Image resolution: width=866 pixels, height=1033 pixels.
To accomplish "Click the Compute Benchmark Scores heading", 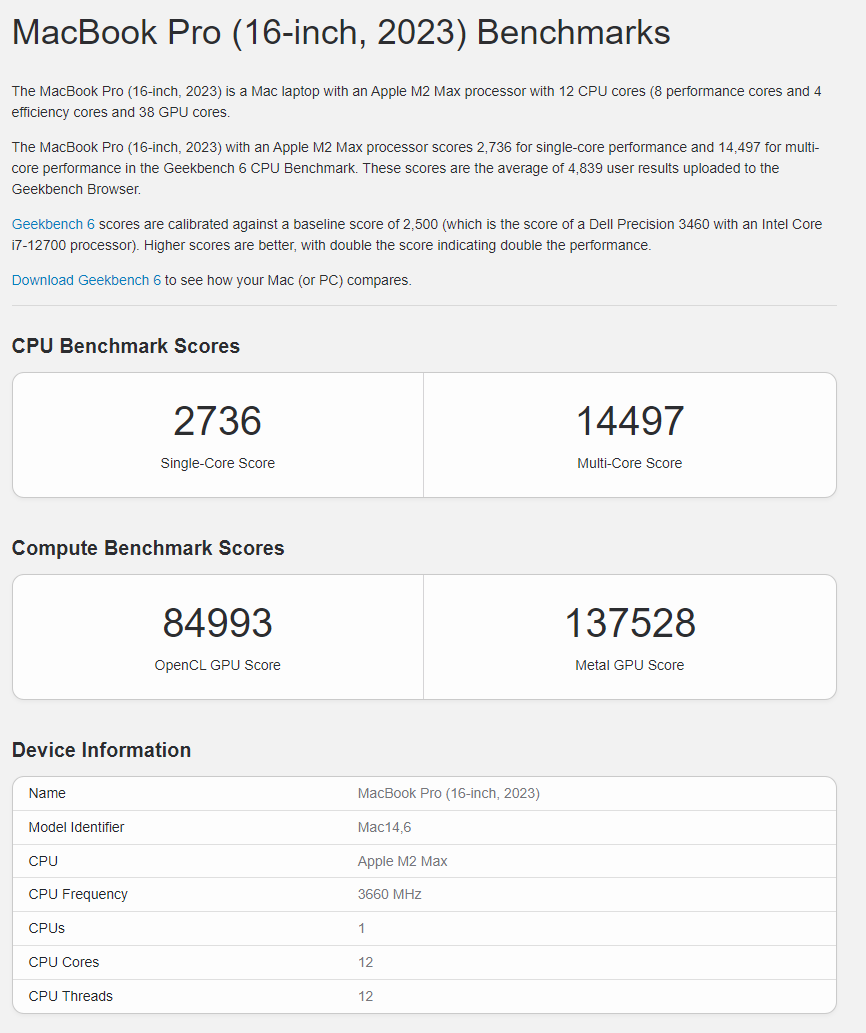I will pos(148,548).
